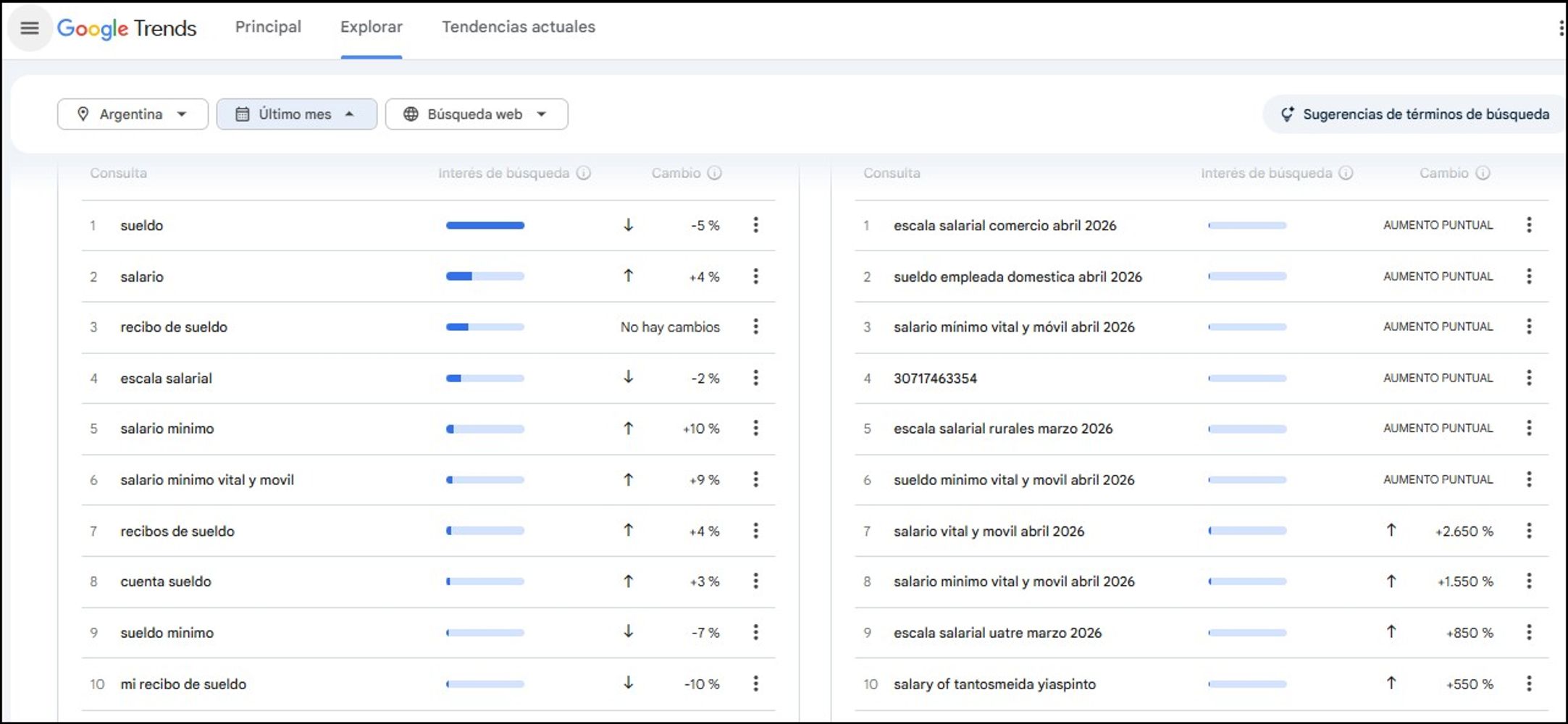Go to the Principal tab
1568x724 pixels.
pos(268,28)
